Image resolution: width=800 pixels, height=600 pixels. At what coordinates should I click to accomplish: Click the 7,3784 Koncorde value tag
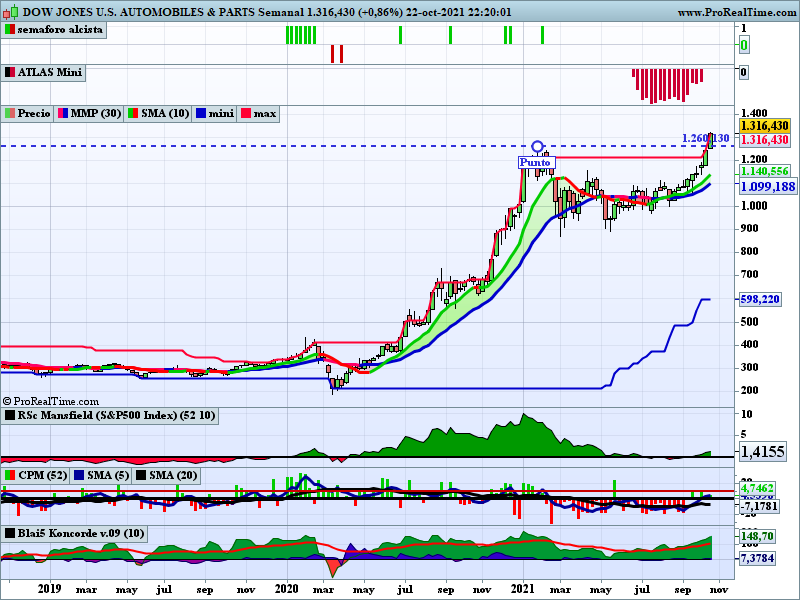coord(757,558)
